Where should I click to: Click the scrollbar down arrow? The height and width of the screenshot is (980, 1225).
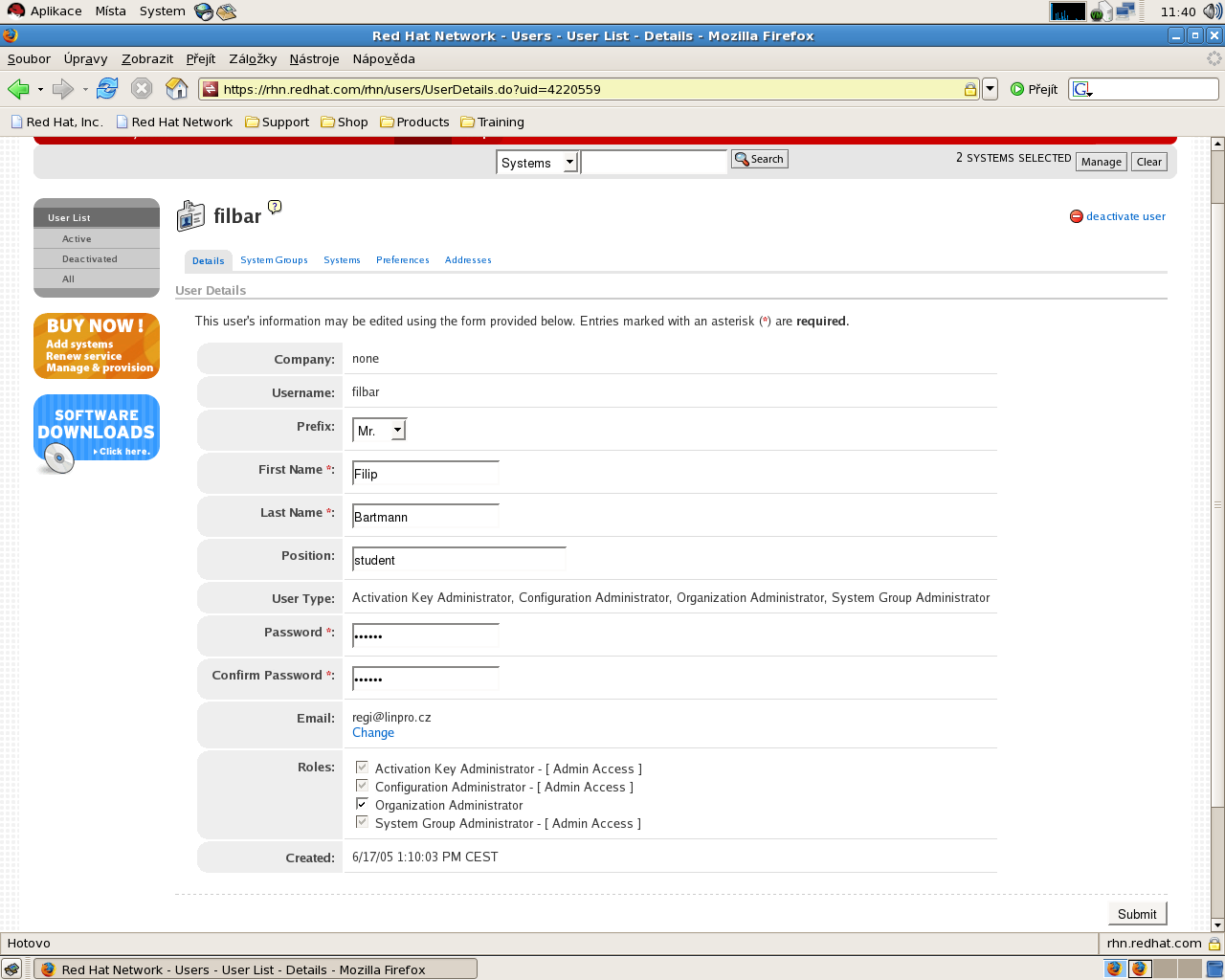pos(1217,925)
